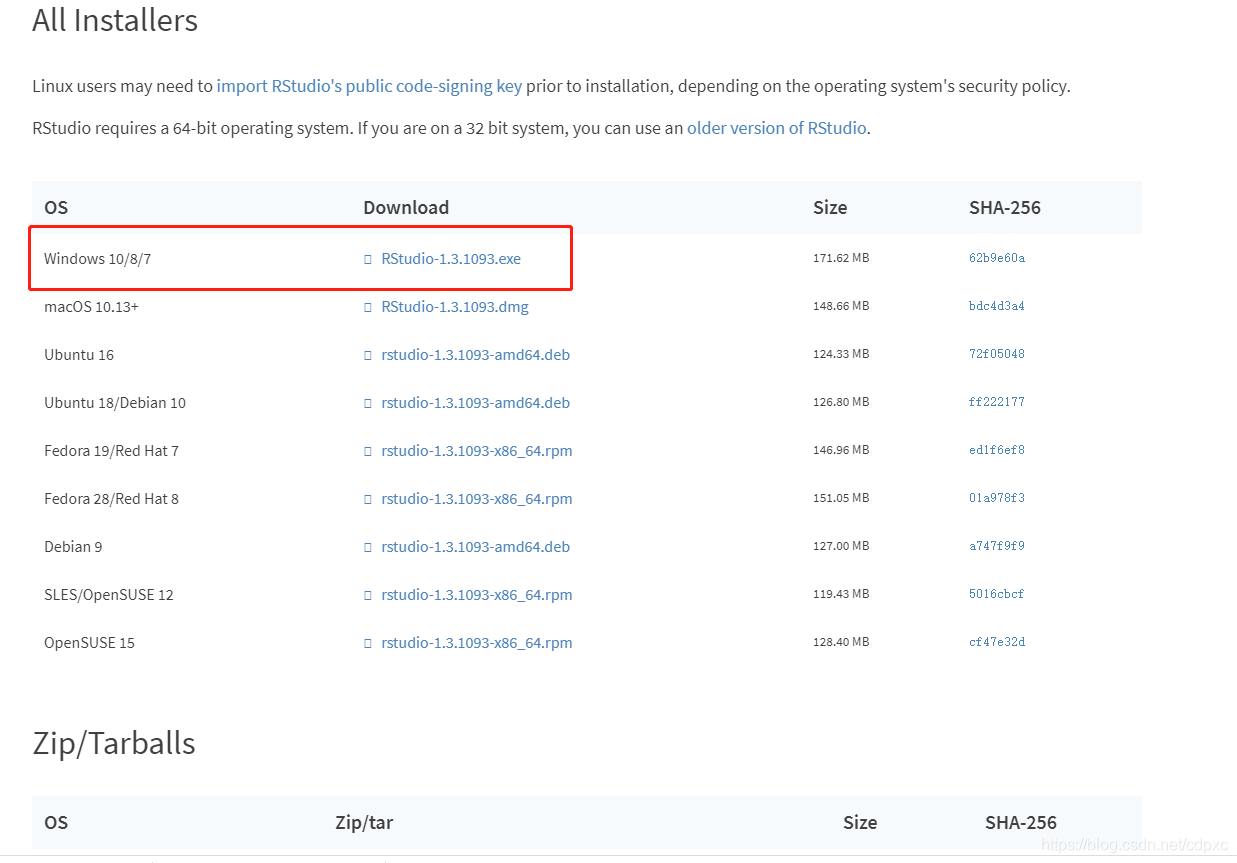Screen dimensions: 1237x863
Task: Download the RStudio-1.3.1093.dmg macOS installer
Action: pyautogui.click(x=455, y=307)
